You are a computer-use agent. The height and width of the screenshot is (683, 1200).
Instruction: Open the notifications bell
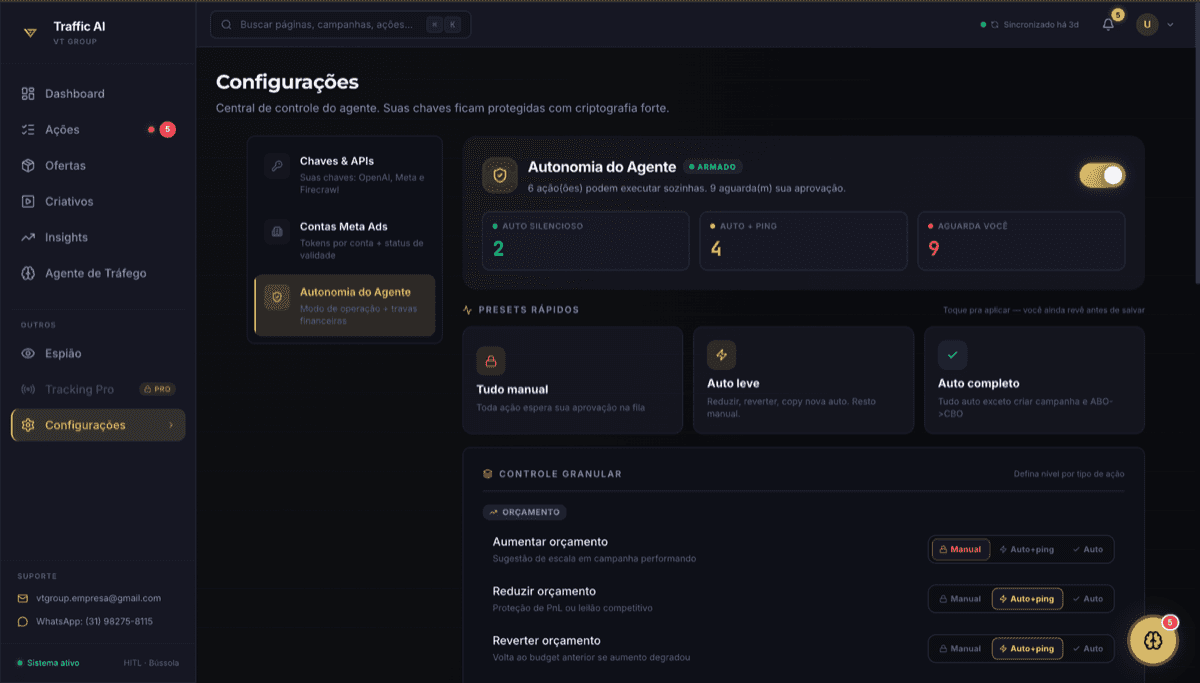click(1108, 24)
